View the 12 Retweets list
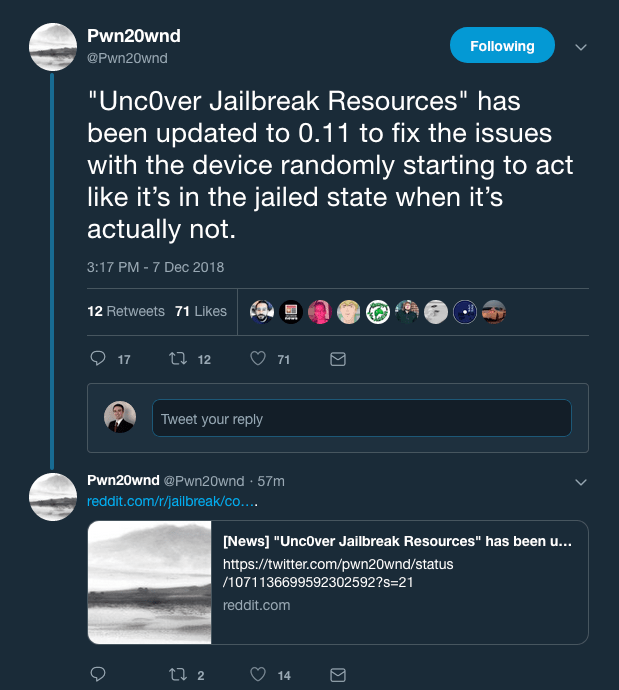 (126, 311)
